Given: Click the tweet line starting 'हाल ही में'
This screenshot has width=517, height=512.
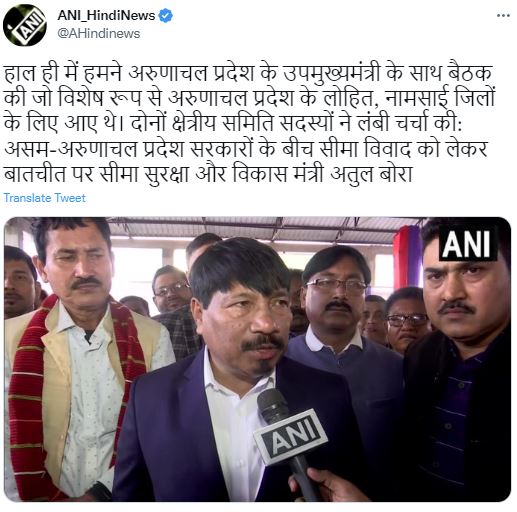Looking at the screenshot, I should (x=248, y=73).
